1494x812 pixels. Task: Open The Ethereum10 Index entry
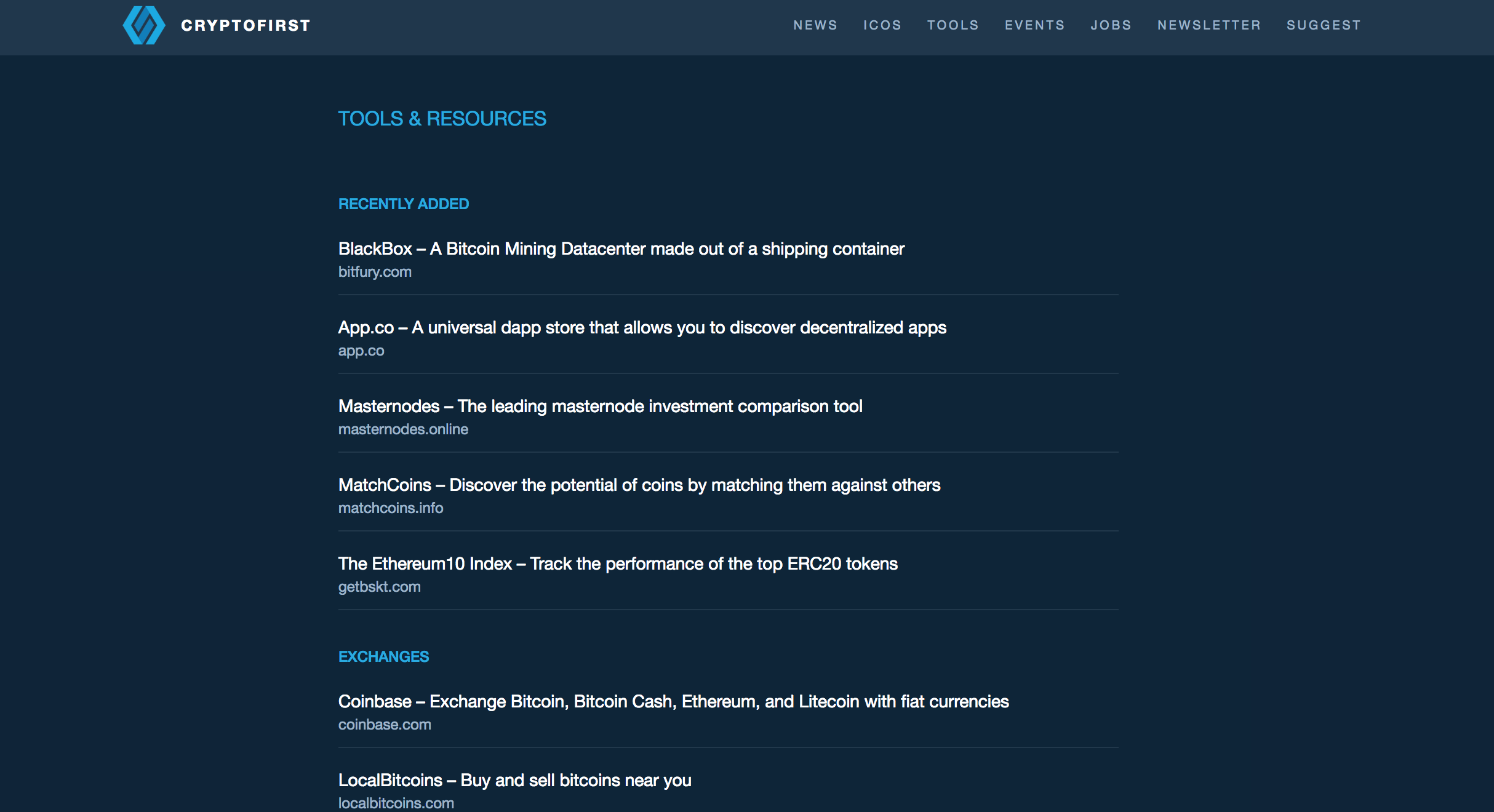[618, 563]
